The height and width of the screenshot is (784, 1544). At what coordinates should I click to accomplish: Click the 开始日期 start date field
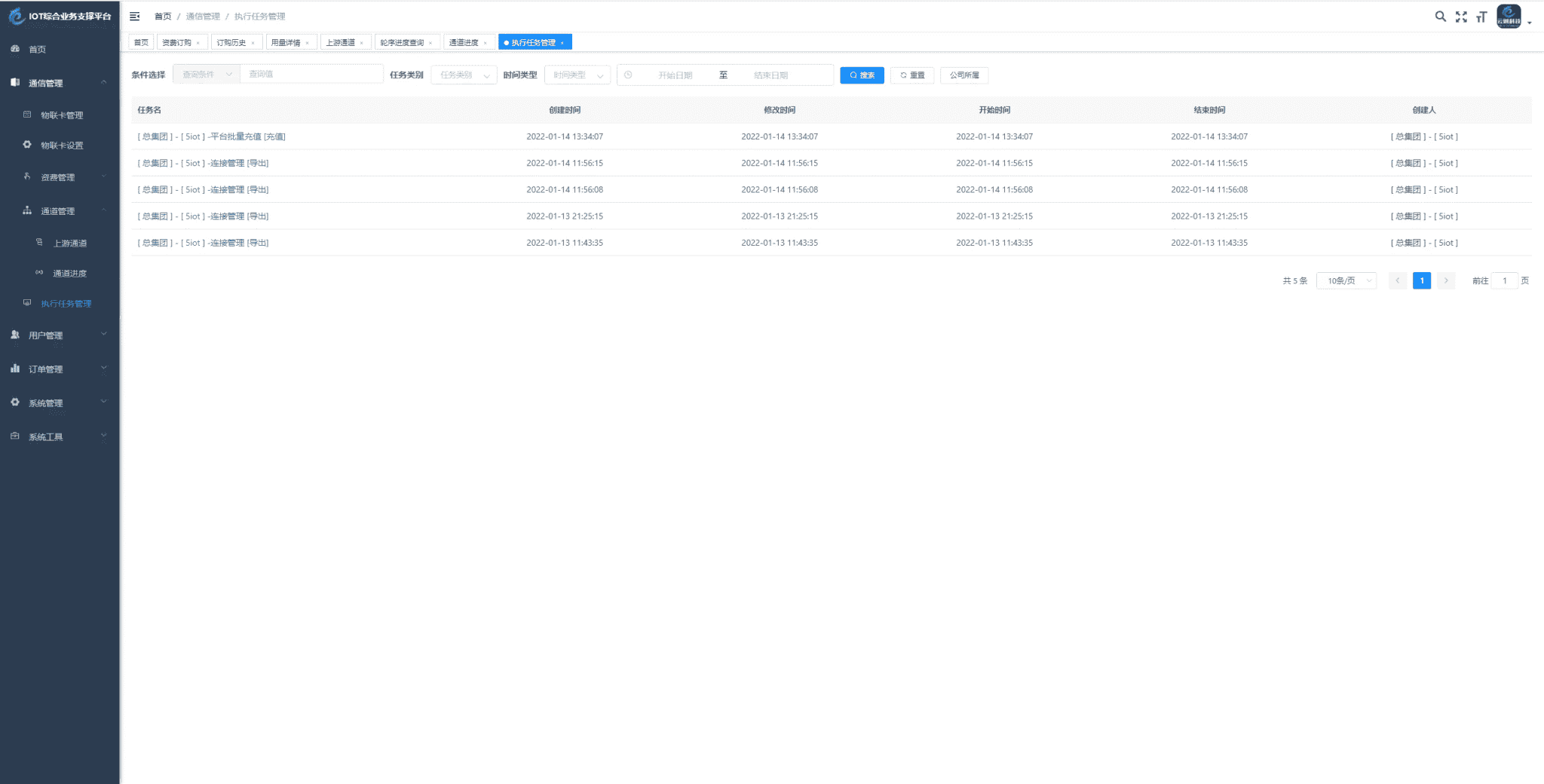pyautogui.click(x=675, y=75)
